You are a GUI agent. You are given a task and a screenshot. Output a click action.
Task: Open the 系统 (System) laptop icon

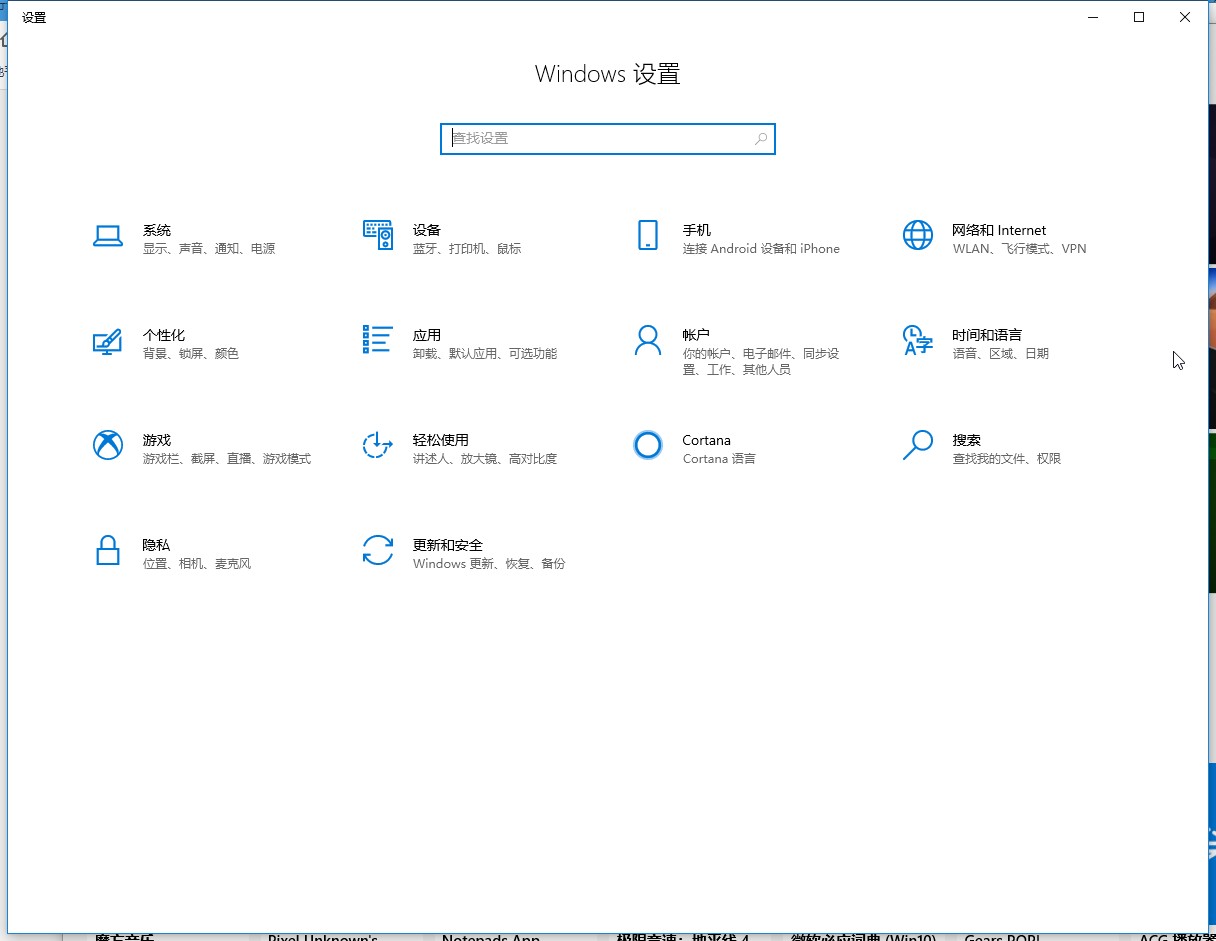point(107,236)
